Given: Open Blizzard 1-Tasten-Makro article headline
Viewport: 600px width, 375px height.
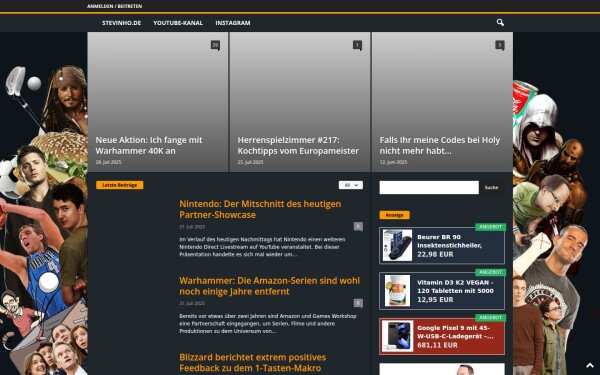Looking at the screenshot, I should 253,362.
